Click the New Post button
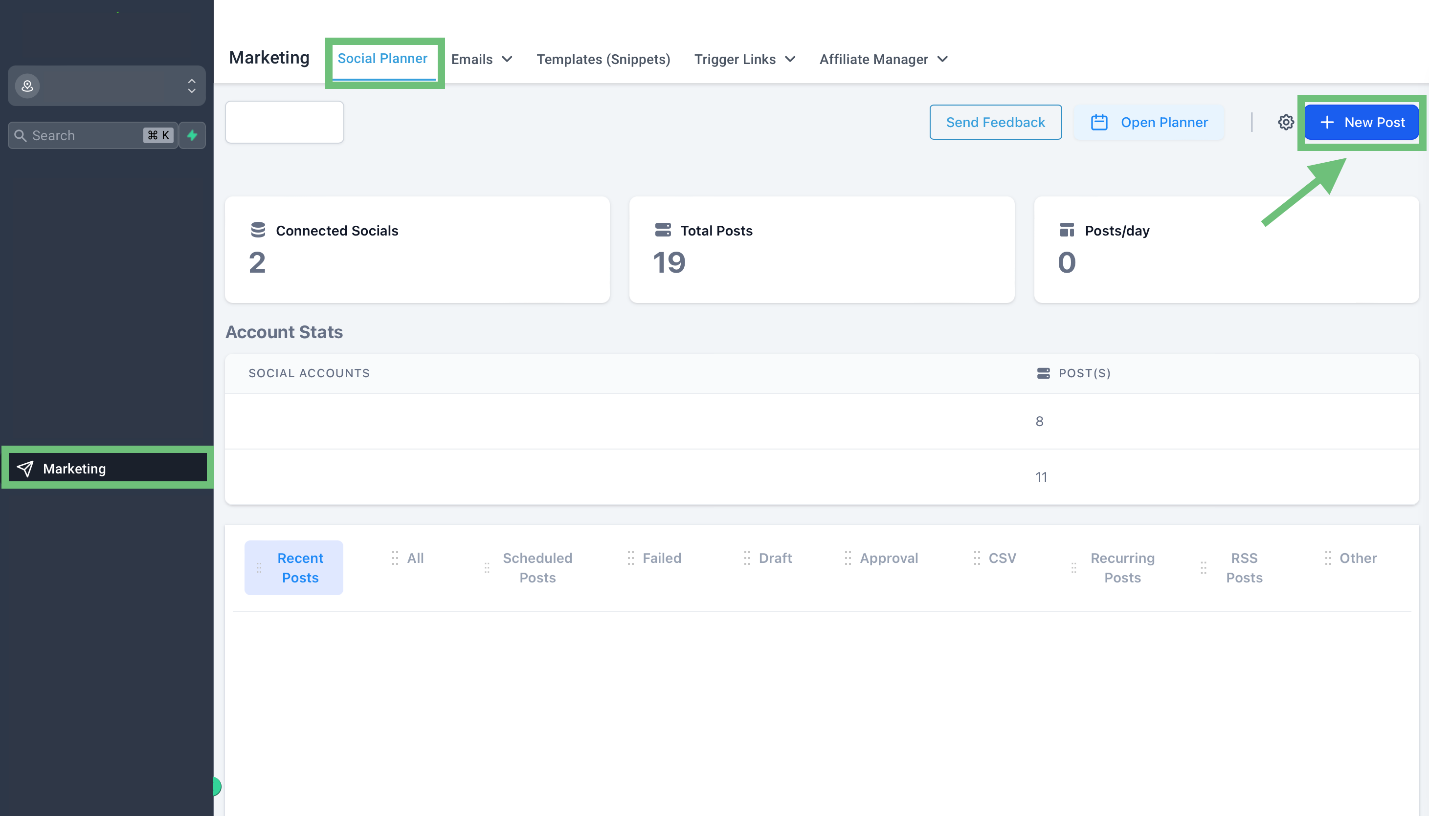Screen dimensions: 1429x816 click(x=1362, y=122)
